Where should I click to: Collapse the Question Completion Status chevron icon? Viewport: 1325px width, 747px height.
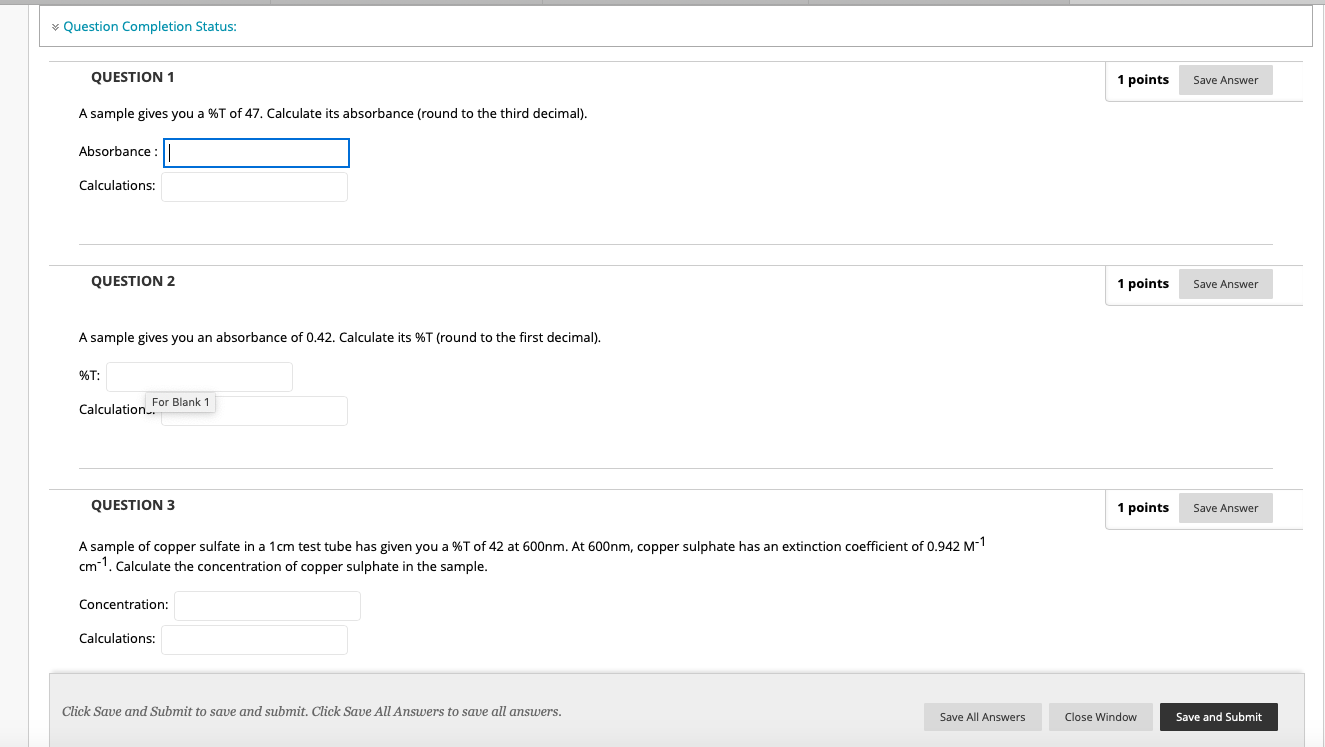[55, 26]
